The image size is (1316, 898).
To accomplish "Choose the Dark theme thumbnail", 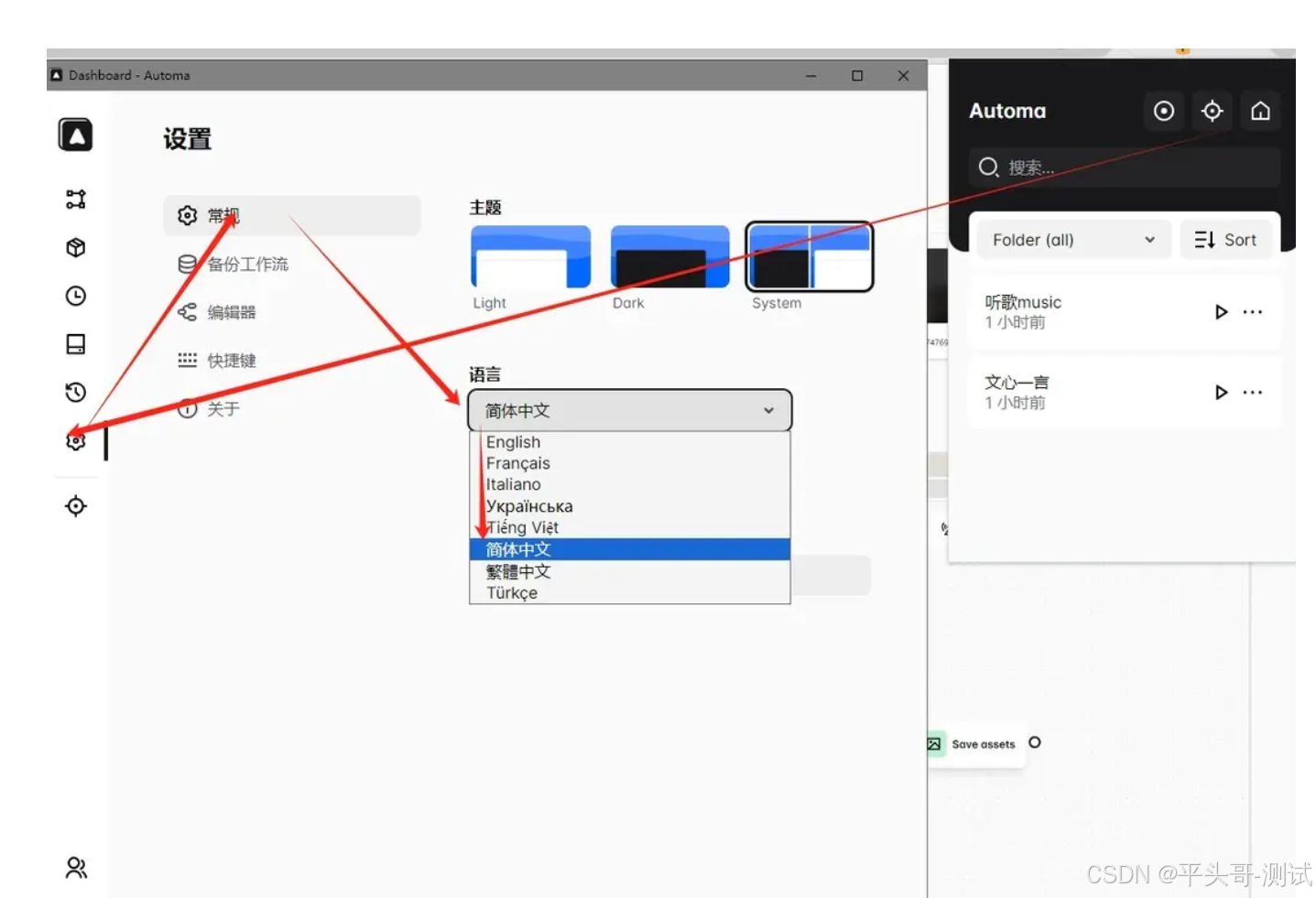I will pos(670,257).
